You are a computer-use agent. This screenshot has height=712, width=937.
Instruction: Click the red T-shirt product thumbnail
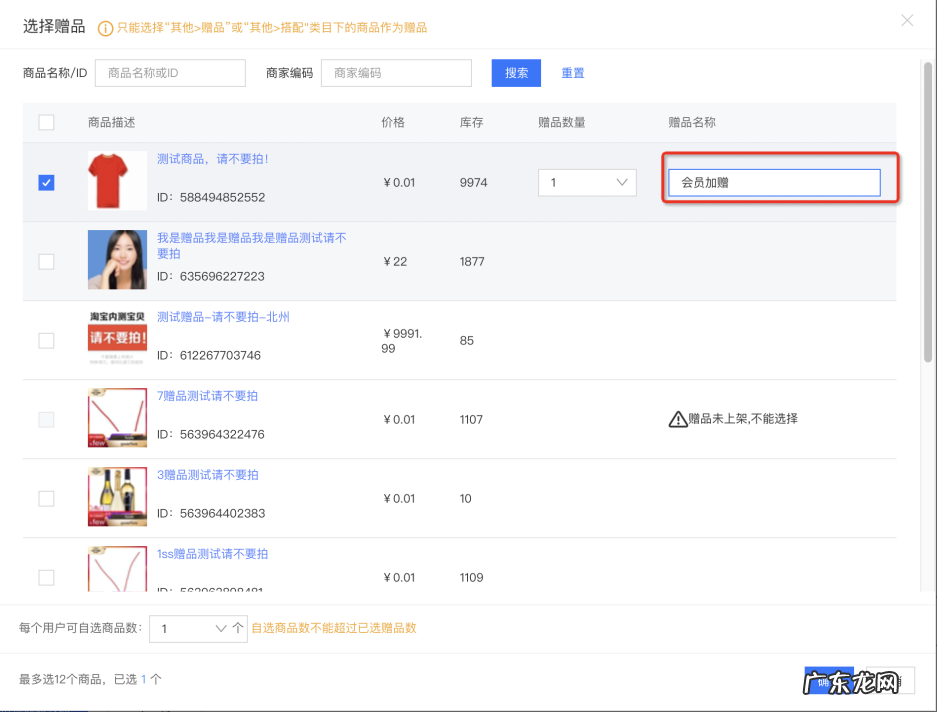click(x=117, y=181)
